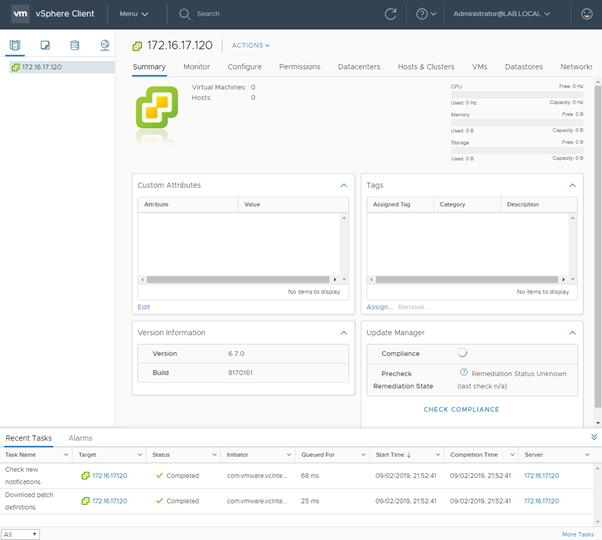Viewport: 602px width, 540px height.
Task: Open the Target column filter dropdown
Action: (140, 455)
